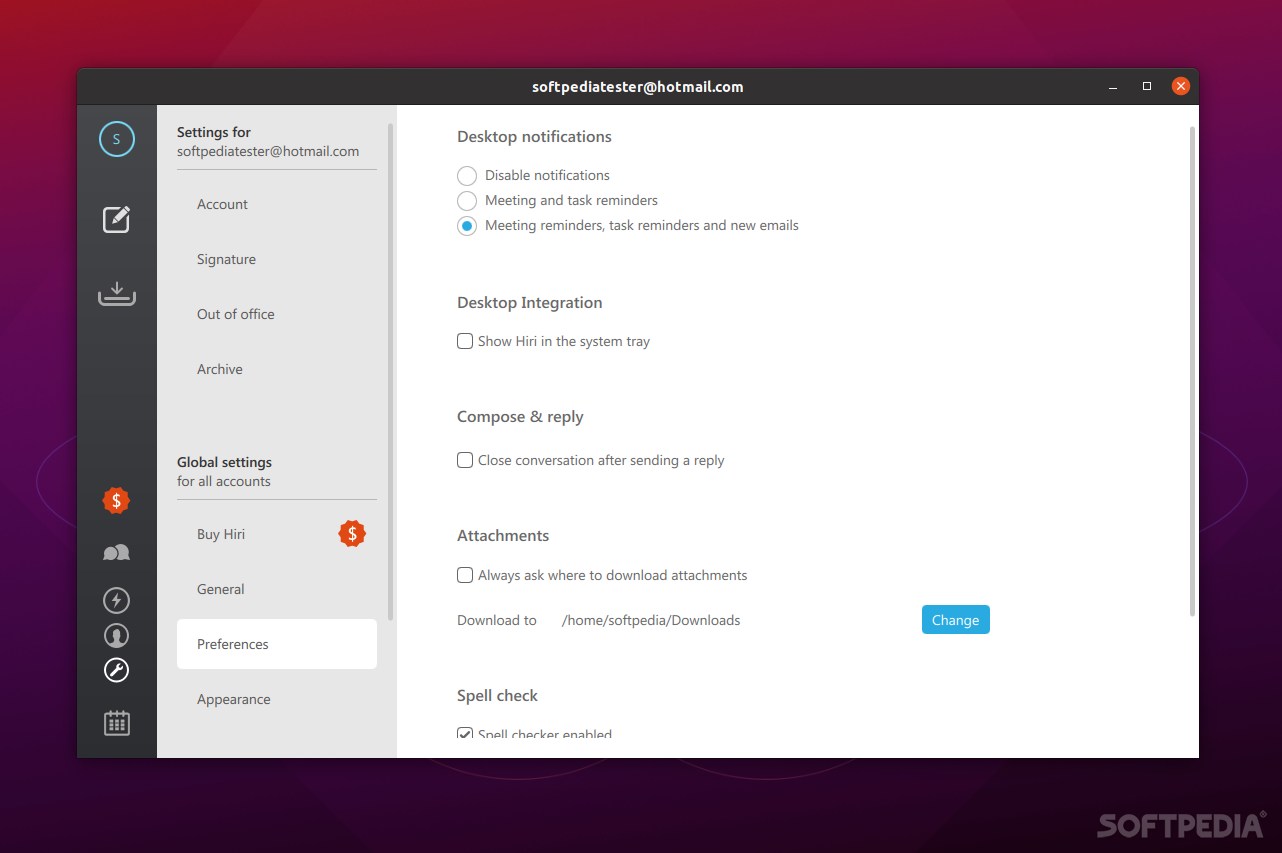The image size is (1282, 853).
Task: Click the Desktop notifications heading
Action: pyautogui.click(x=534, y=137)
